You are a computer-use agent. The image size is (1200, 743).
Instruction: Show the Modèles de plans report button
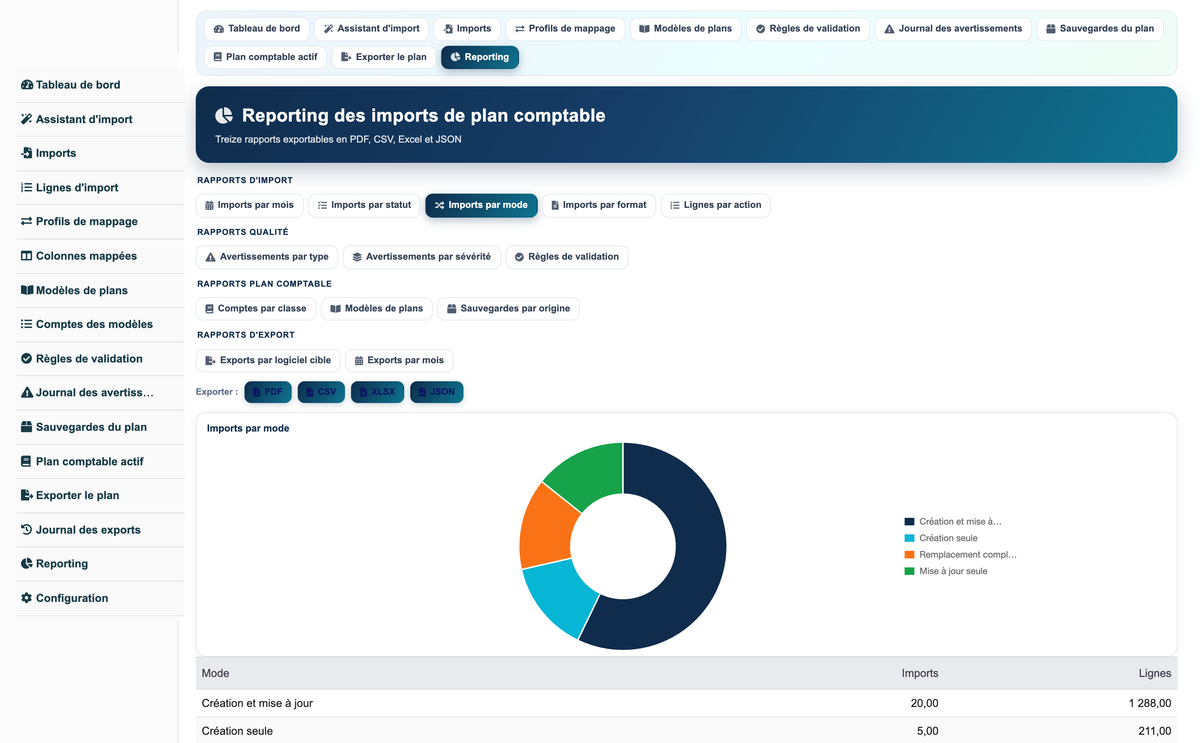click(x=377, y=309)
